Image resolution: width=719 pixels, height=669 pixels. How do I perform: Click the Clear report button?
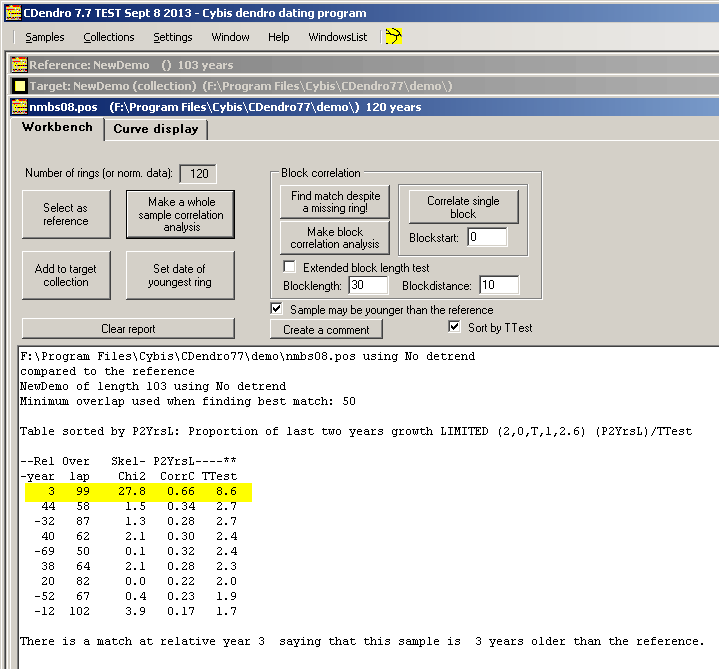[x=128, y=329]
